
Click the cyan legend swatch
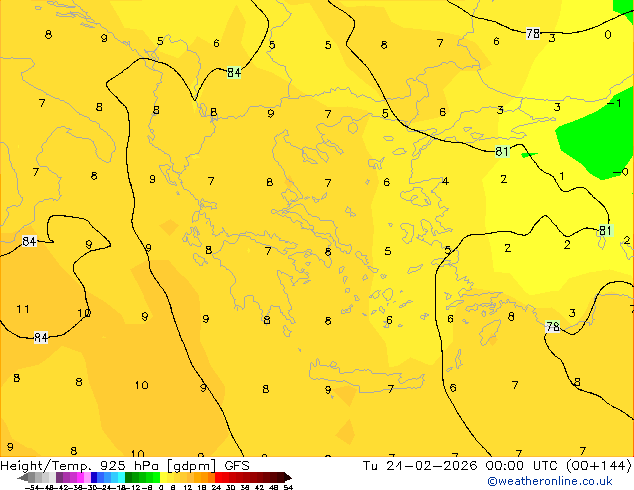(x=121, y=477)
